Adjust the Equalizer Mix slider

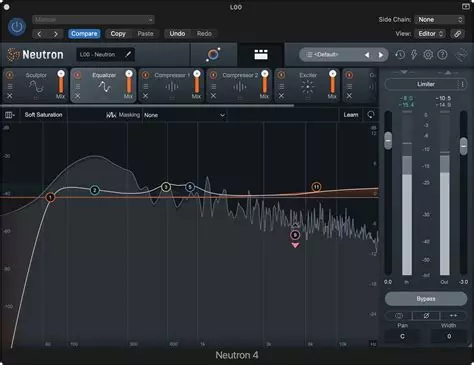coord(129,83)
